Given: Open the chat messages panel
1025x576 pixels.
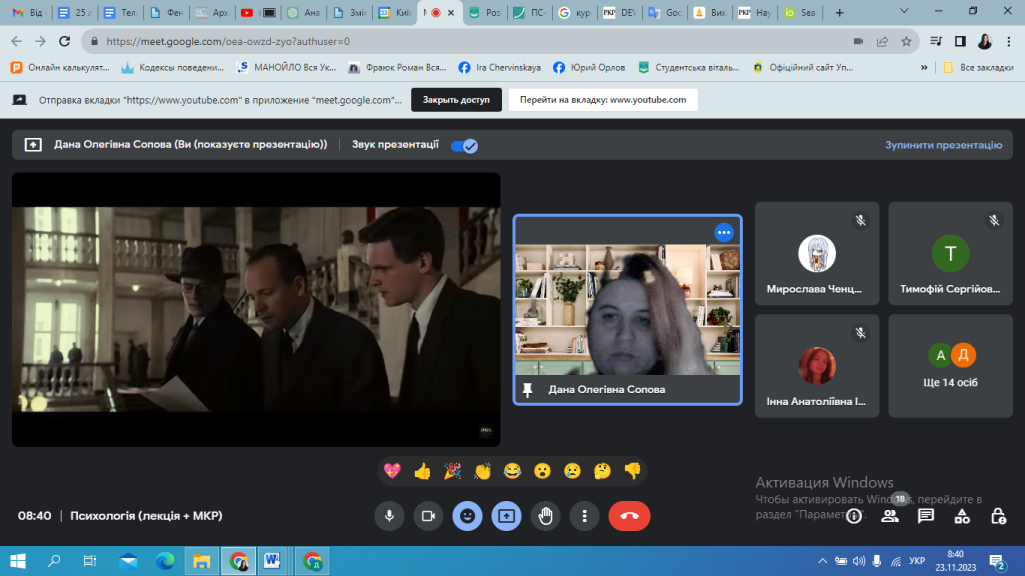Looking at the screenshot, I should click(x=926, y=516).
